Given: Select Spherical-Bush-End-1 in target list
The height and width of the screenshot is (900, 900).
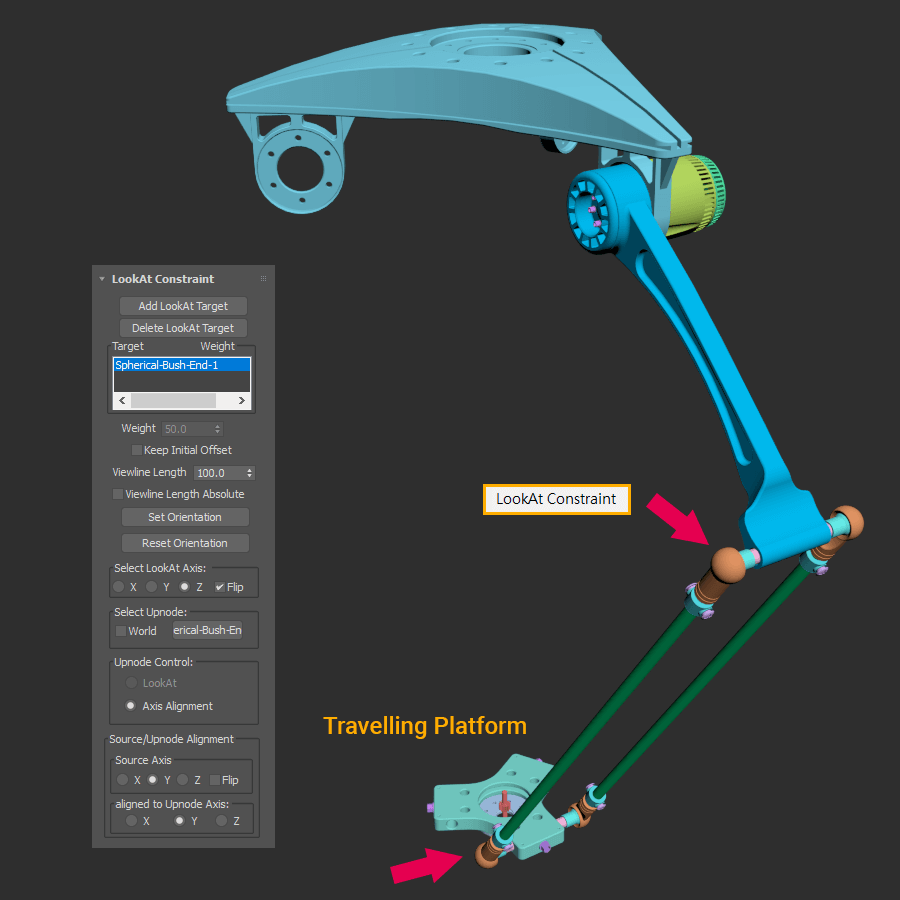Looking at the screenshot, I should pos(182,365).
